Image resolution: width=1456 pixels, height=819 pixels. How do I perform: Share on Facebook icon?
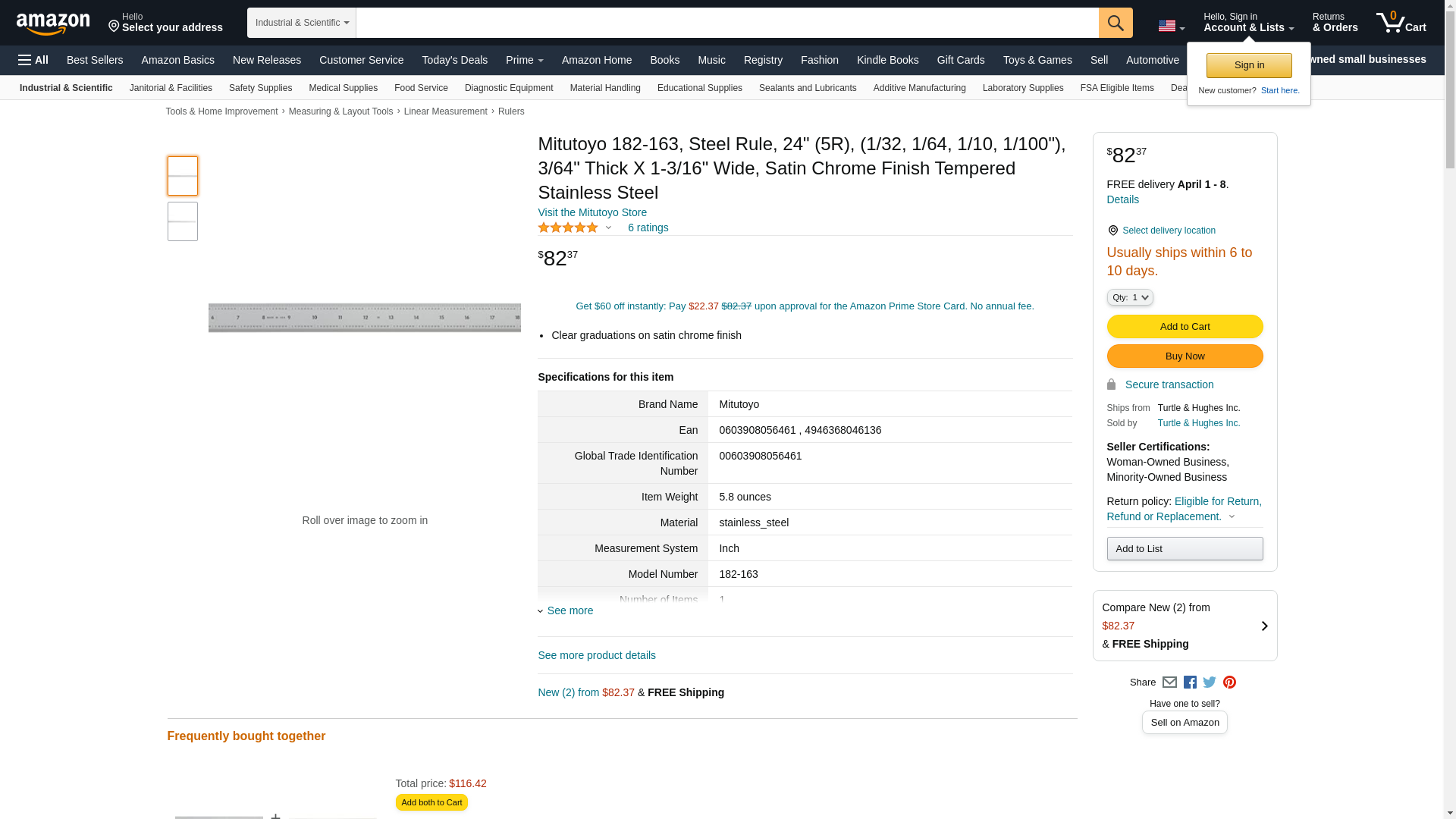point(1190,682)
